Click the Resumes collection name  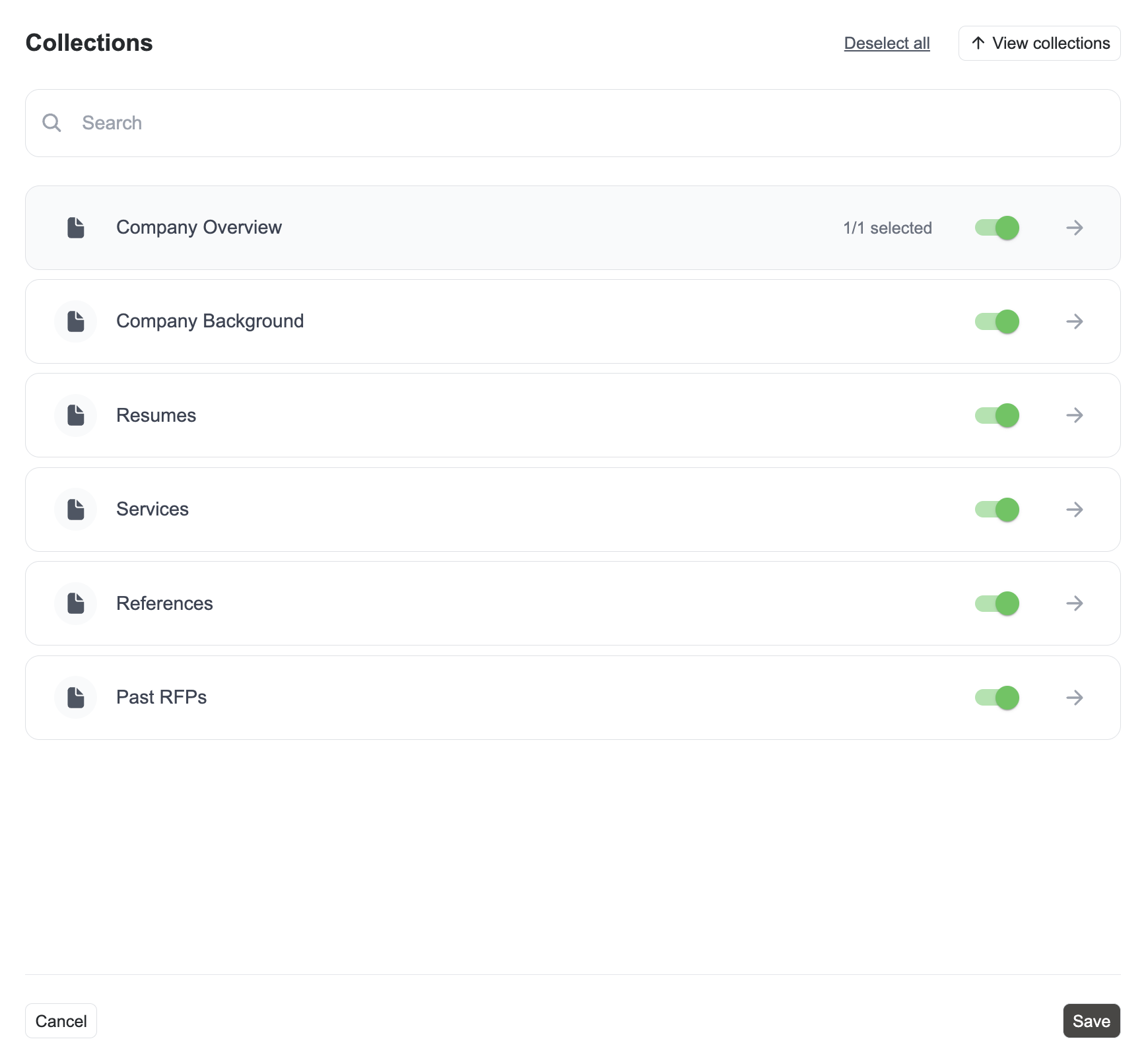(156, 415)
